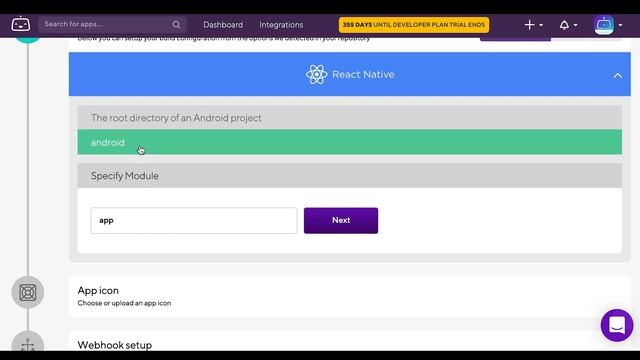Collapse the React Native section chevron
This screenshot has width=640, height=360.
pyautogui.click(x=617, y=76)
